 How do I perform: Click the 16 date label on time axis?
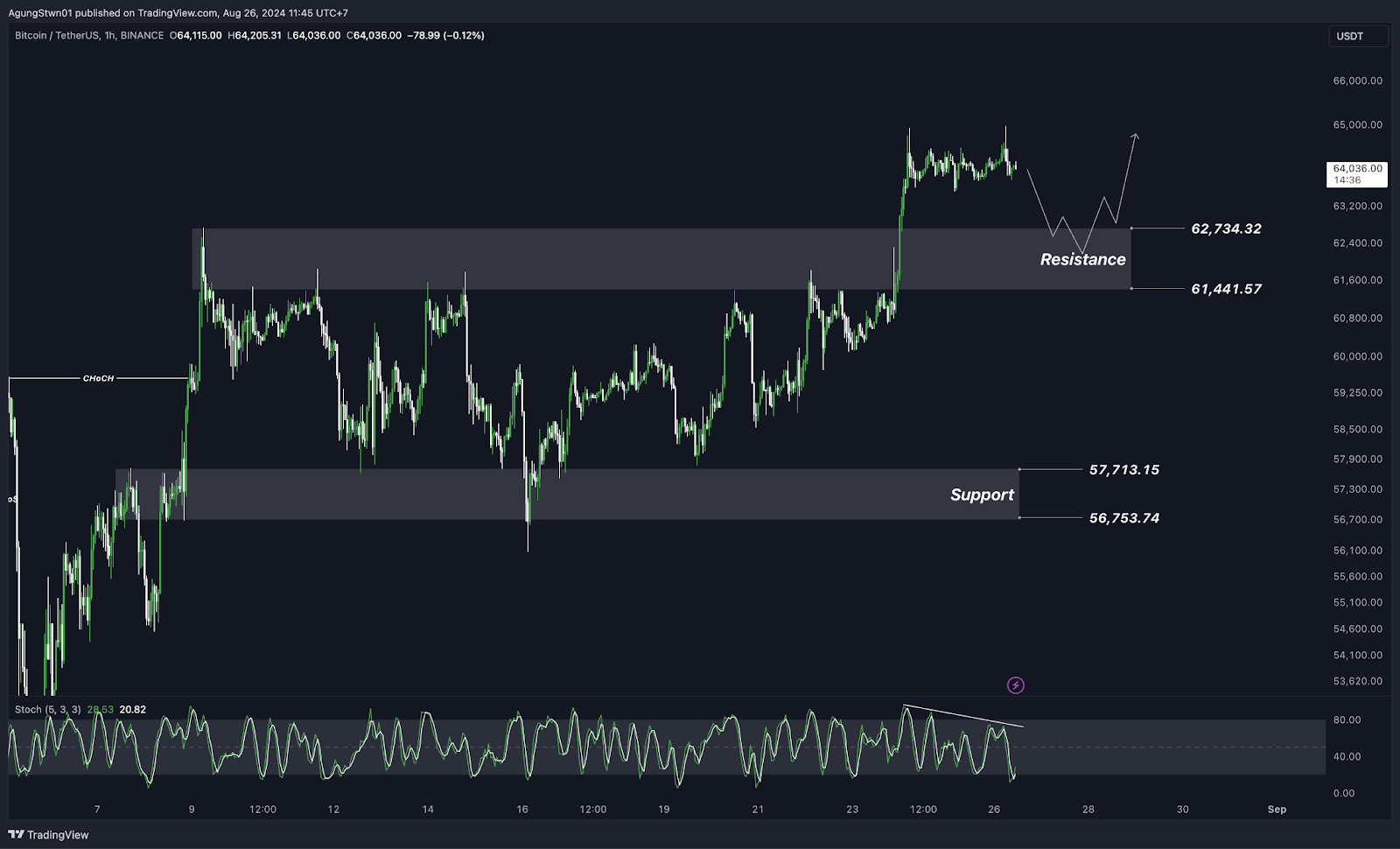coord(522,810)
